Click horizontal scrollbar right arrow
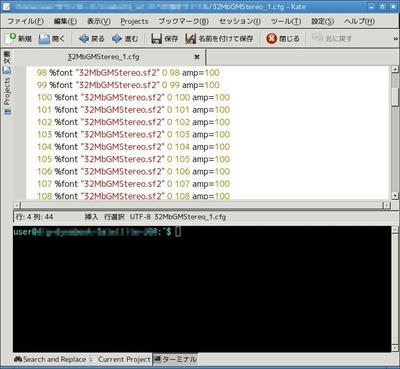 pyautogui.click(x=386, y=205)
